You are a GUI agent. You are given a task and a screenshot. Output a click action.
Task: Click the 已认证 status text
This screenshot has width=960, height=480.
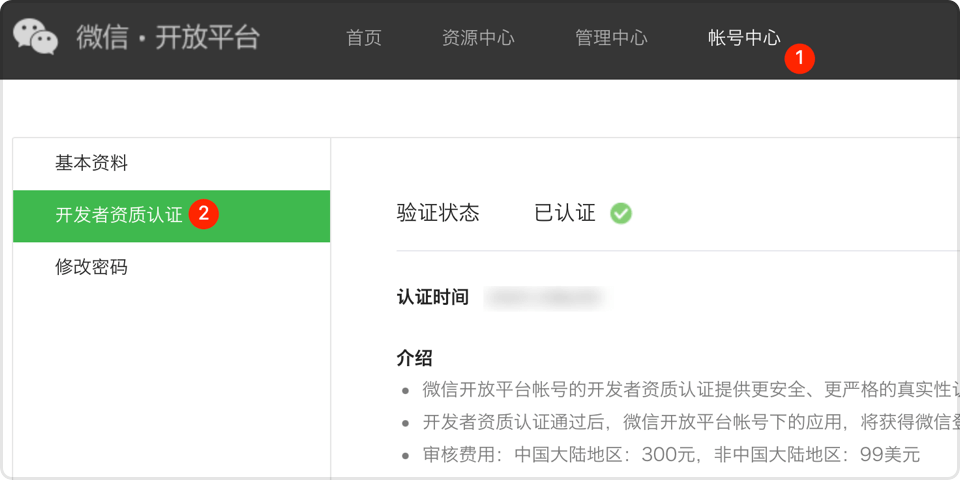point(565,213)
